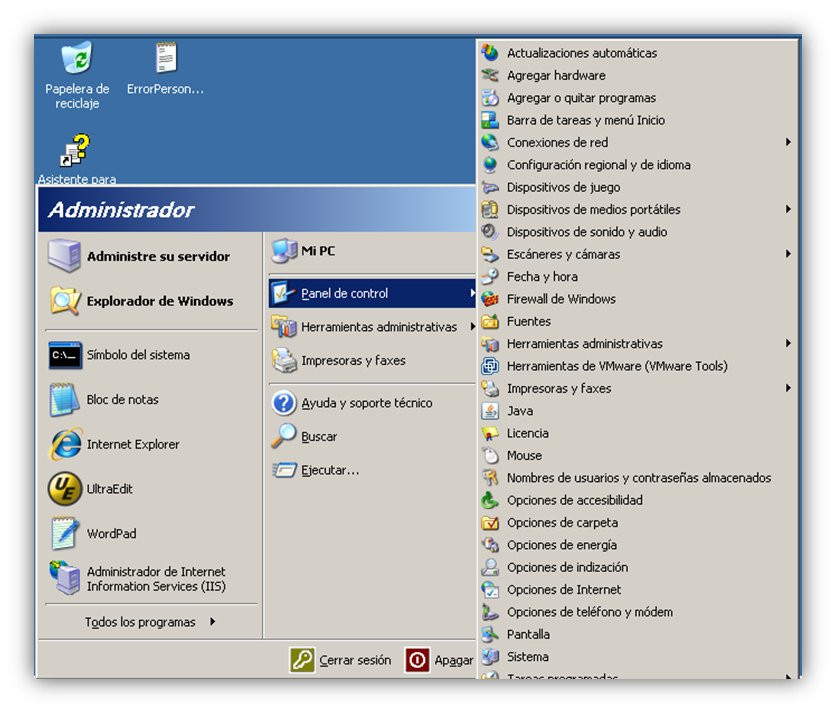Open Opciones de teléfono y módem
Image resolution: width=836 pixels, height=713 pixels.
point(637,612)
